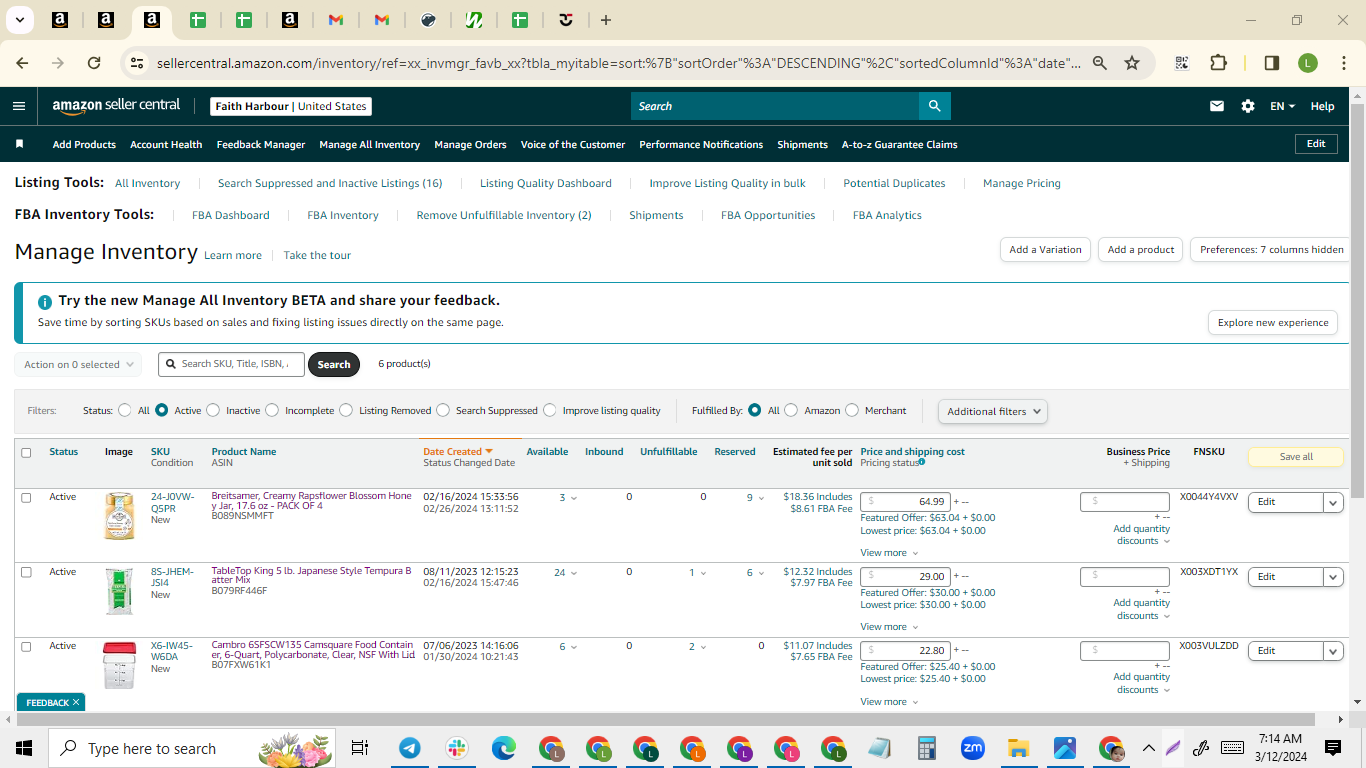Click the Chrome profile avatar L
Image resolution: width=1366 pixels, height=768 pixels.
point(1308,63)
